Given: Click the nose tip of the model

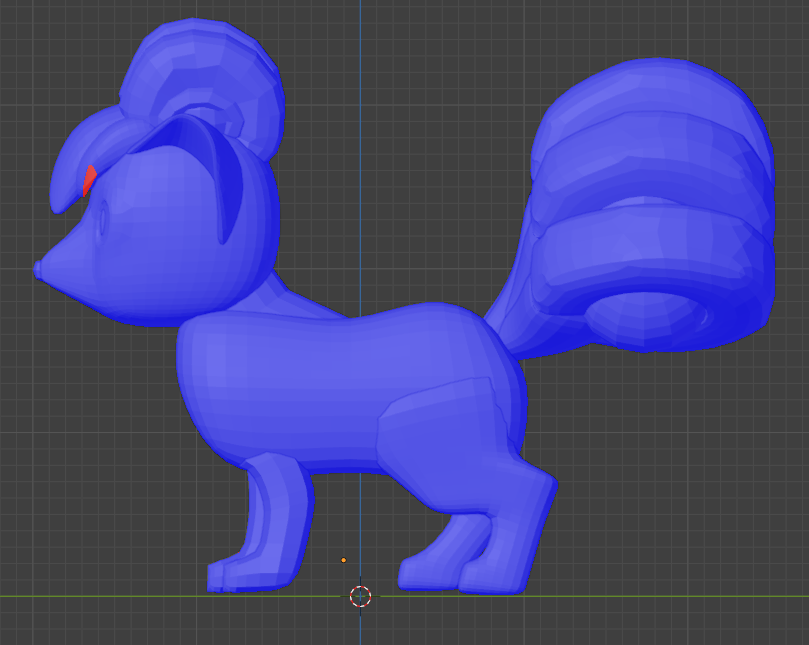Looking at the screenshot, I should tap(37, 269).
